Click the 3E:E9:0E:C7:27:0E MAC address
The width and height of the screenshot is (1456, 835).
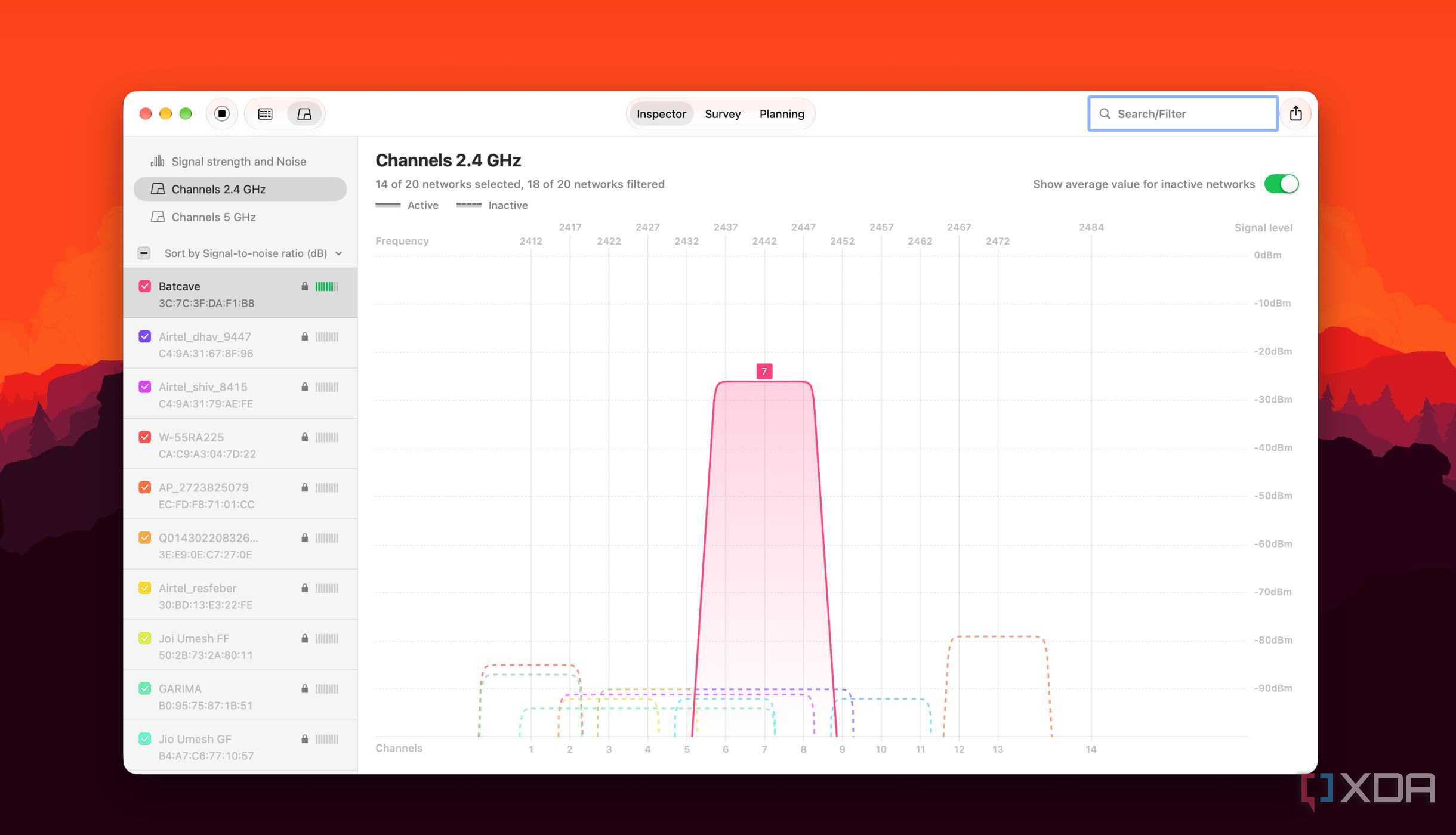[205, 554]
